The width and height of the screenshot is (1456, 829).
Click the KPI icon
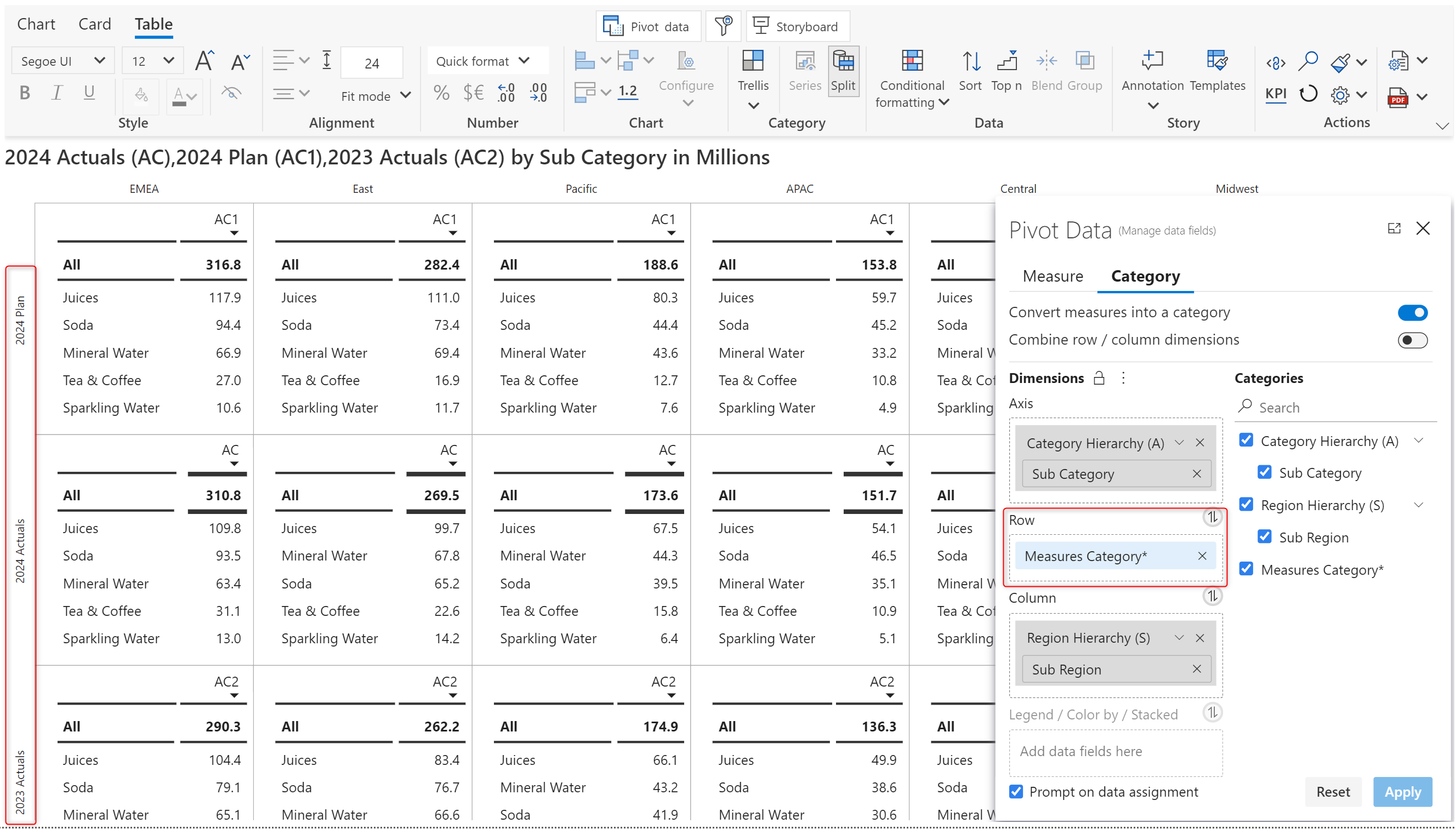[x=1275, y=94]
